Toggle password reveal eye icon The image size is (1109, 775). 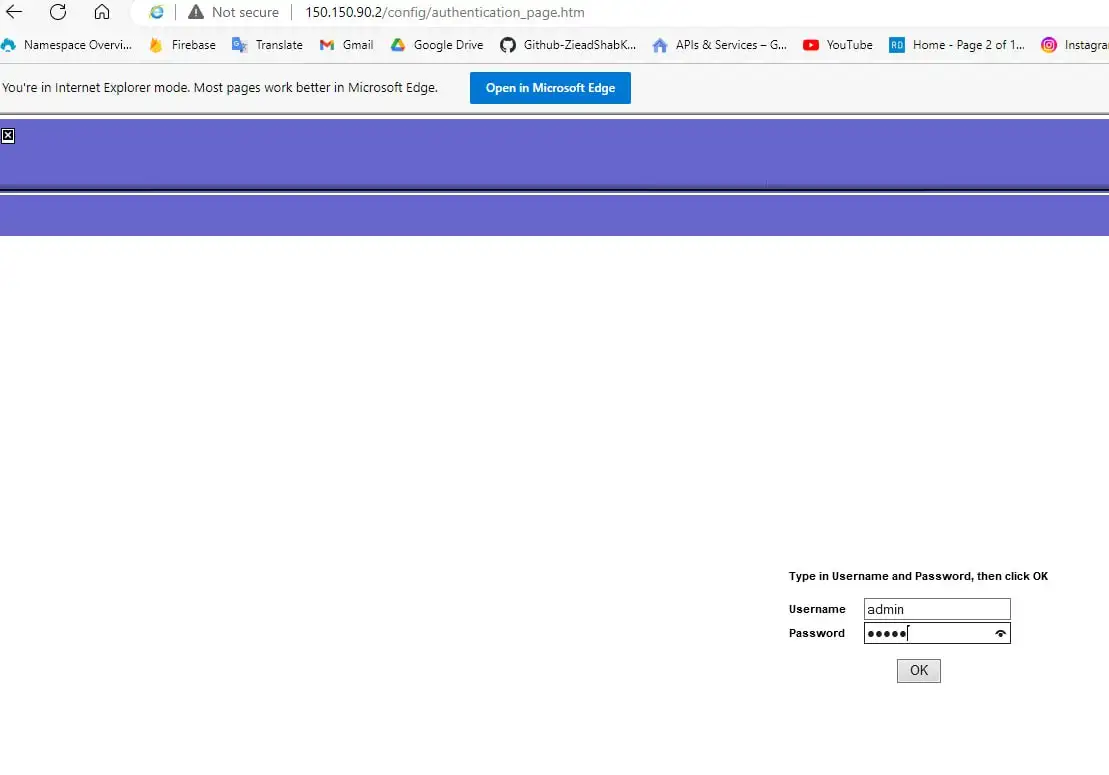(1000, 633)
